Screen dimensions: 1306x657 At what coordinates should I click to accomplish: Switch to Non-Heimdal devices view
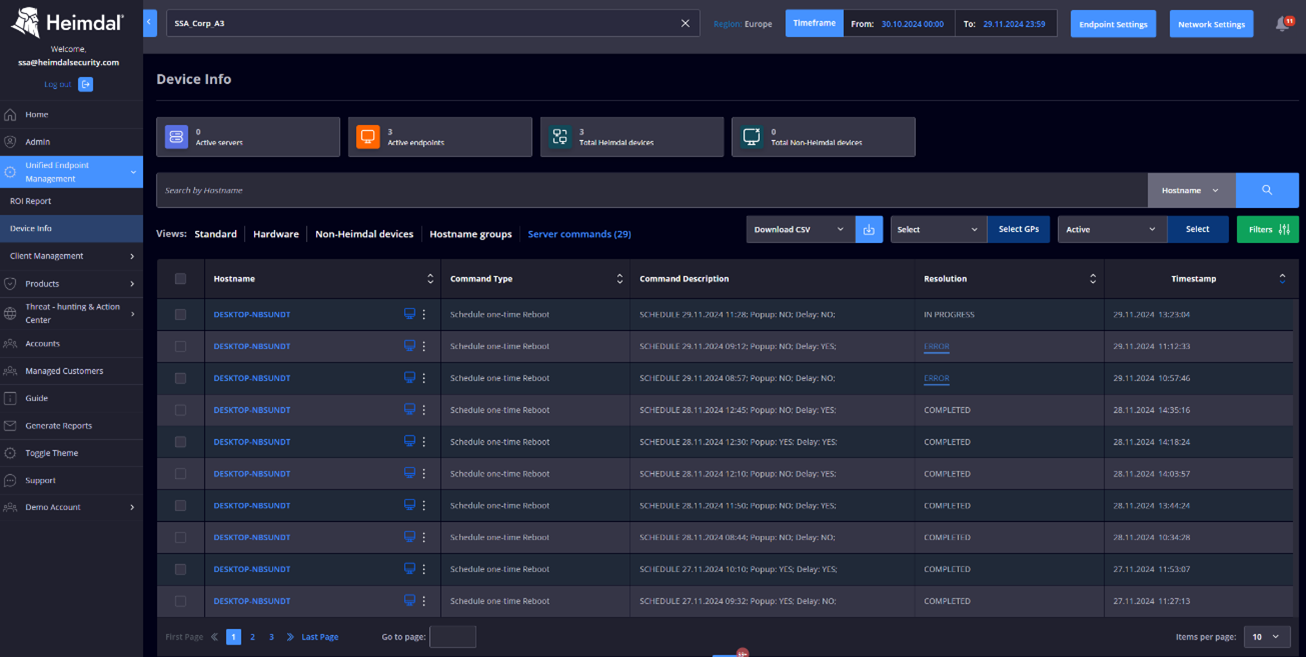click(x=364, y=234)
